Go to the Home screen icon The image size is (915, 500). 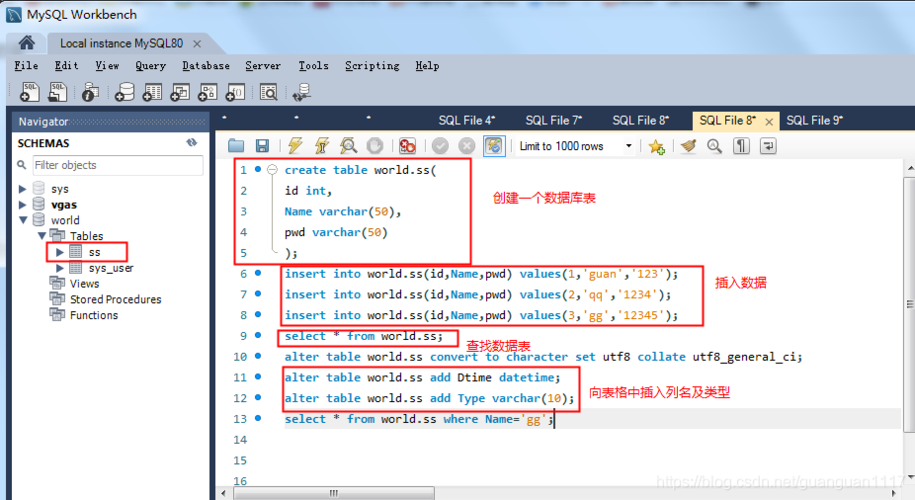coord(26,43)
